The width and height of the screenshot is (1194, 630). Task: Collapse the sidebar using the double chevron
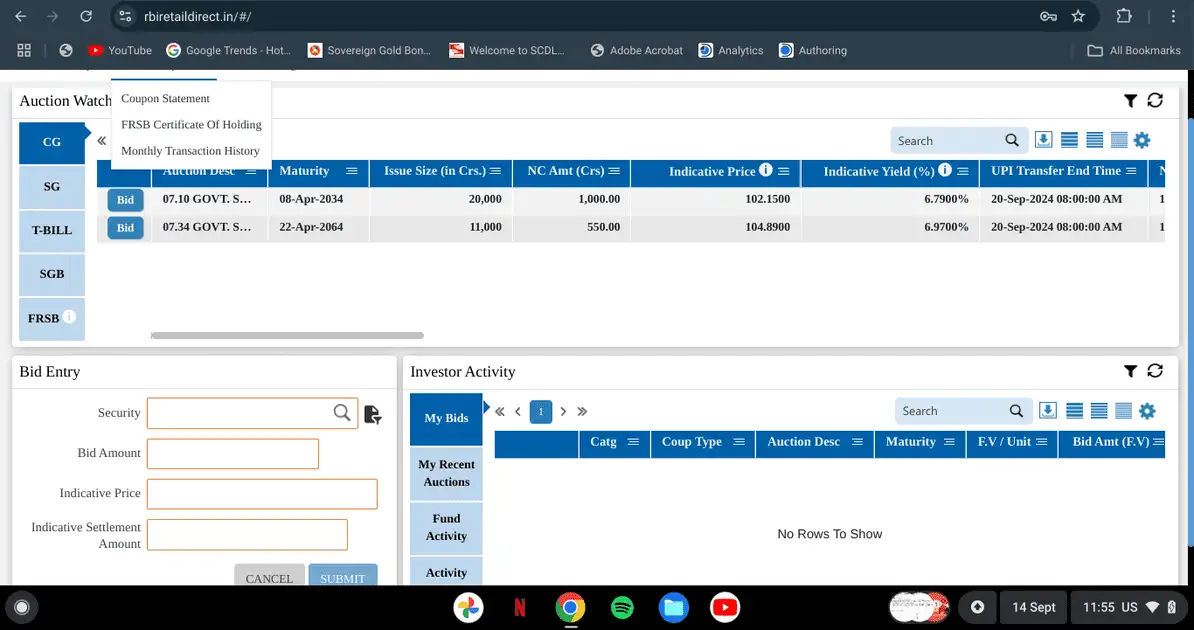pyautogui.click(x=101, y=141)
